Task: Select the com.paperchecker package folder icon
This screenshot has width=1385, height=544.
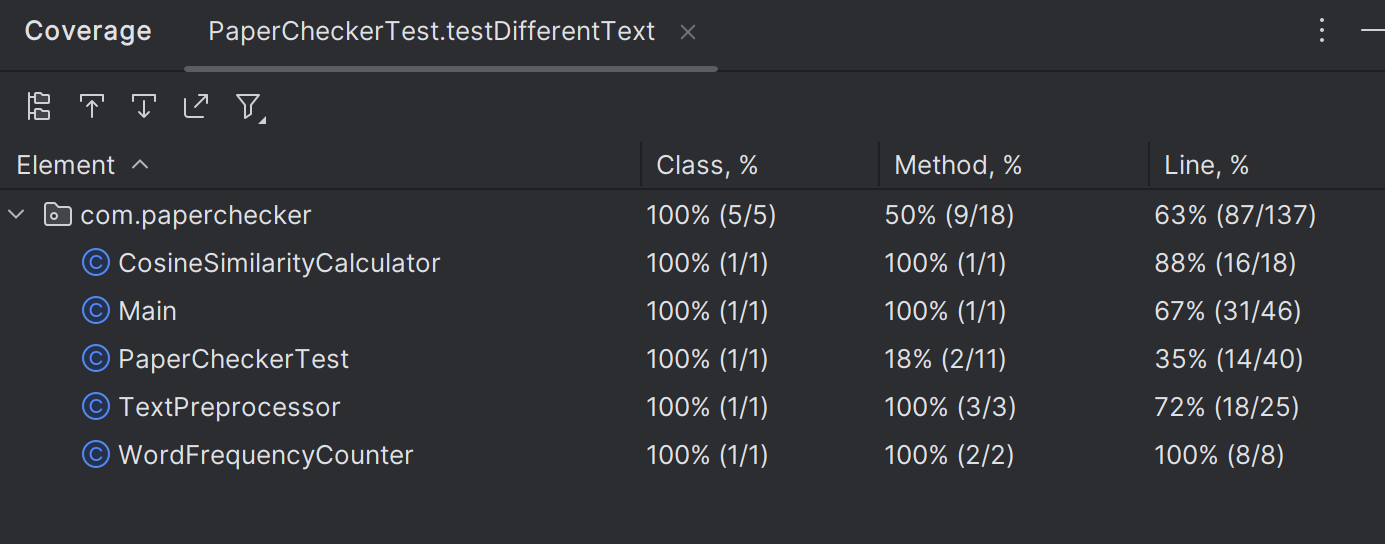Action: [x=58, y=215]
